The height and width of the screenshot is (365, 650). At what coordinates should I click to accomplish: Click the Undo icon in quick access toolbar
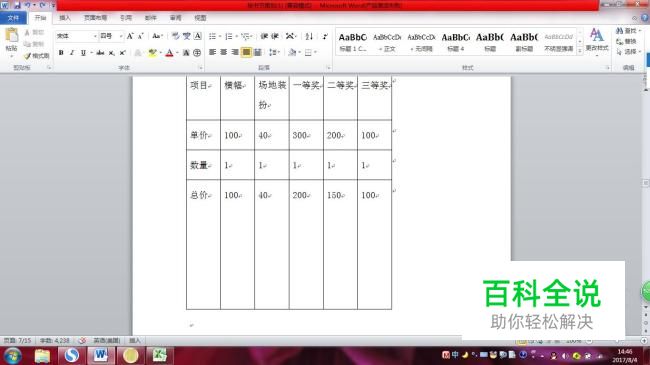[x=28, y=5]
